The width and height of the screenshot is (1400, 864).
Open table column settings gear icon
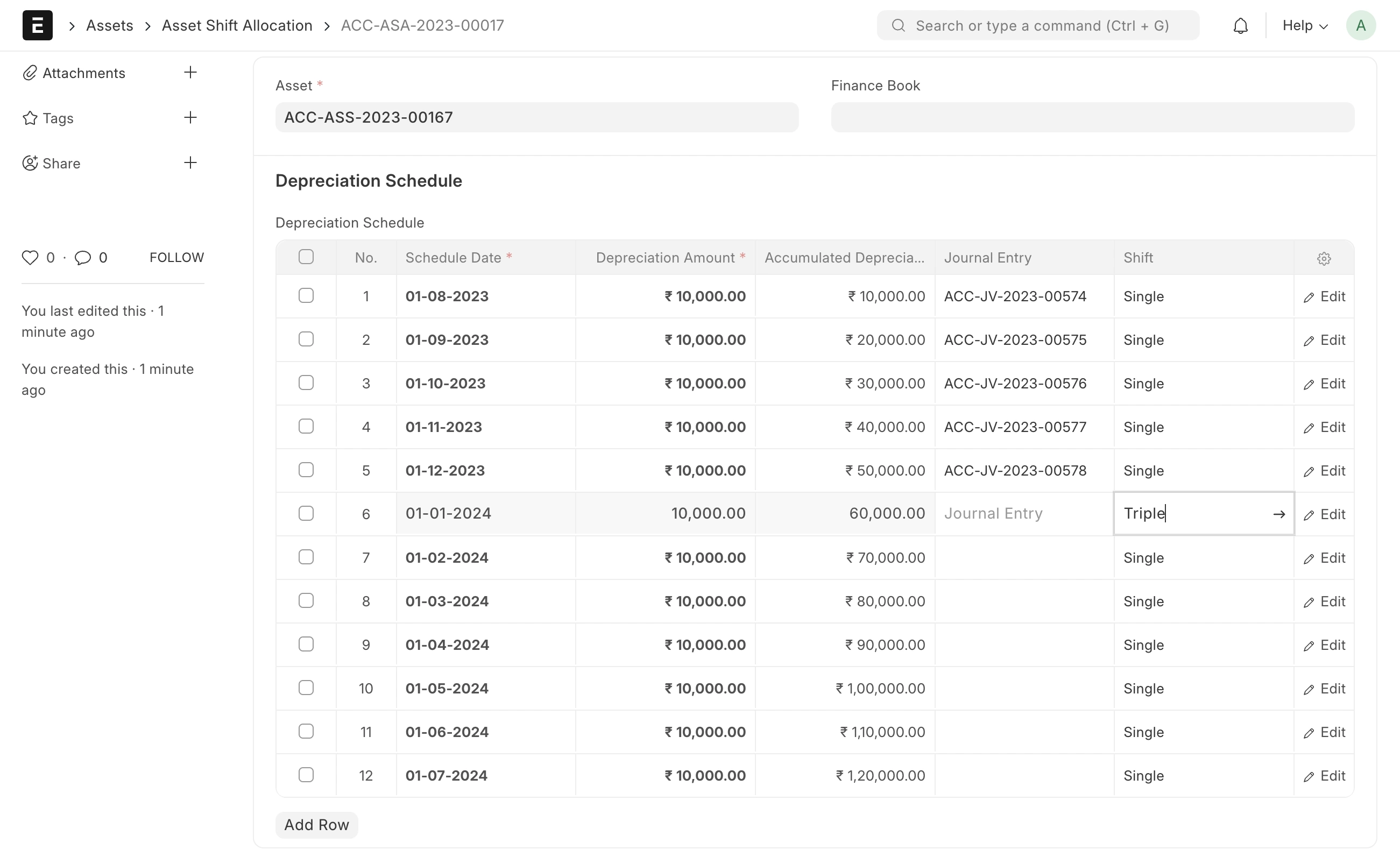[1324, 258]
